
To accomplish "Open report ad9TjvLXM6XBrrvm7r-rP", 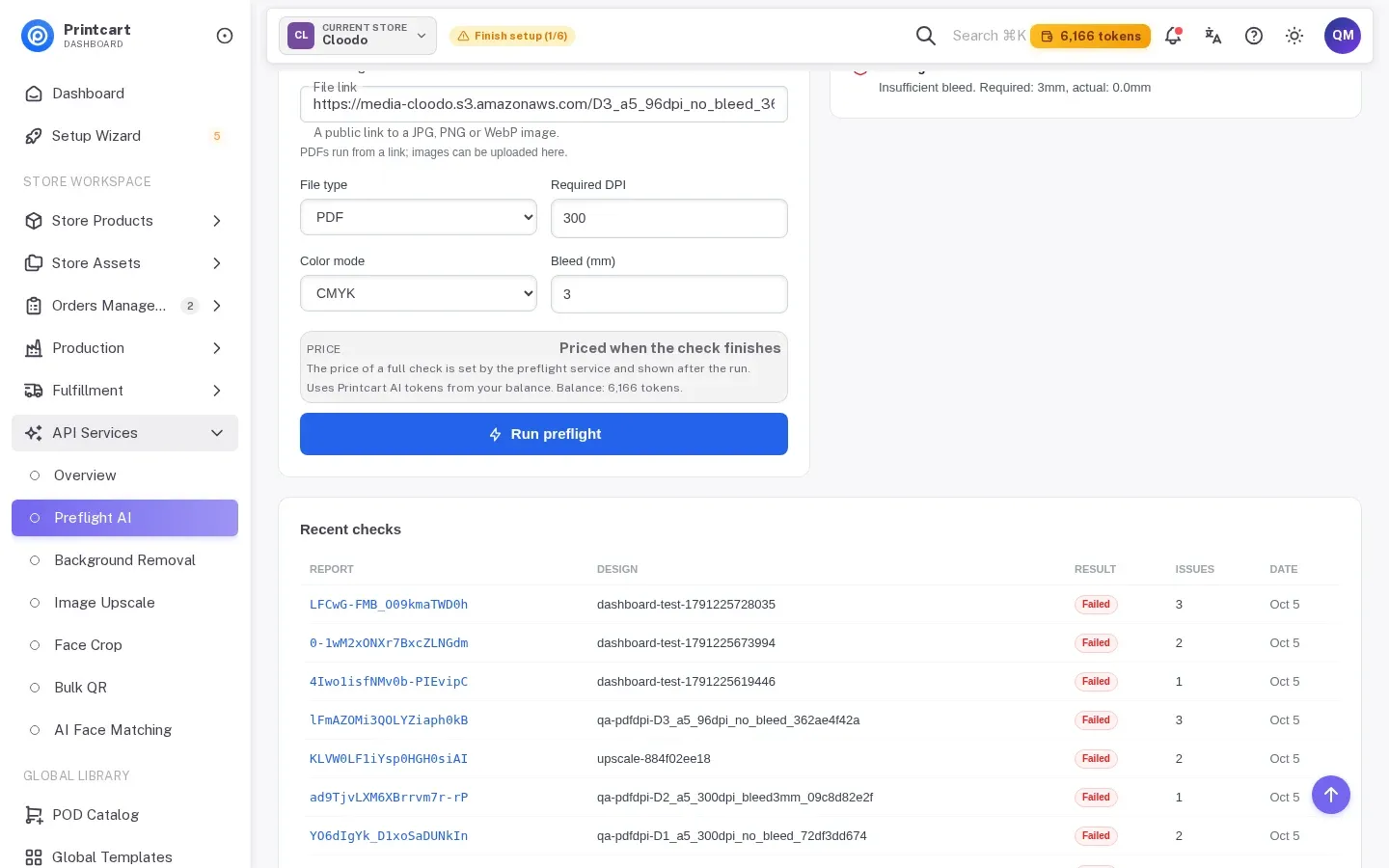I will (389, 798).
